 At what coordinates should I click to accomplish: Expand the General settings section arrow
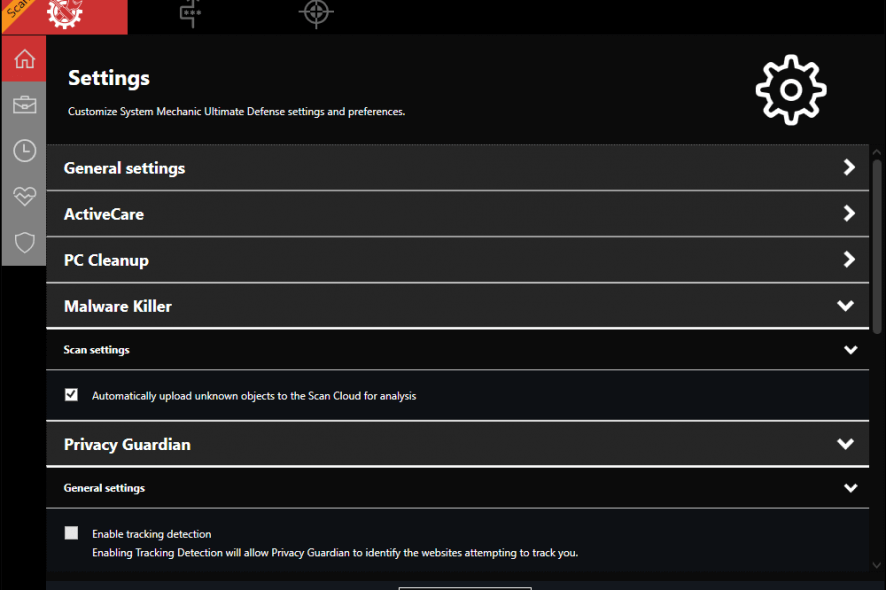tap(849, 167)
